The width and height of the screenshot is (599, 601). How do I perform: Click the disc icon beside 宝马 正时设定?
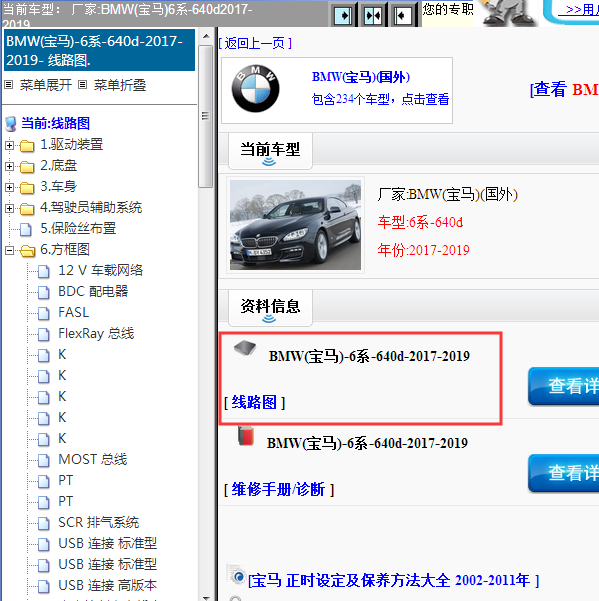point(238,576)
